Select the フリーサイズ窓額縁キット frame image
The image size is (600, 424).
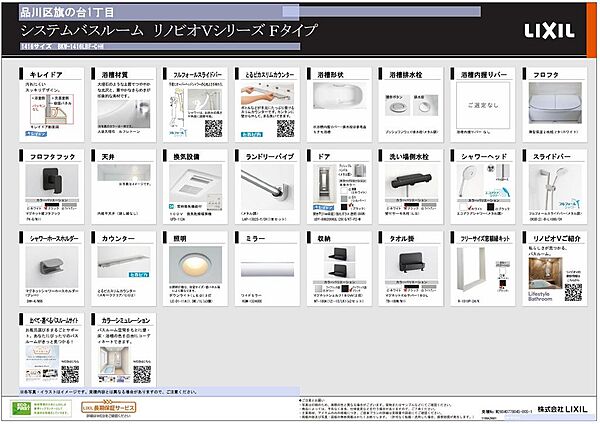coord(473,270)
